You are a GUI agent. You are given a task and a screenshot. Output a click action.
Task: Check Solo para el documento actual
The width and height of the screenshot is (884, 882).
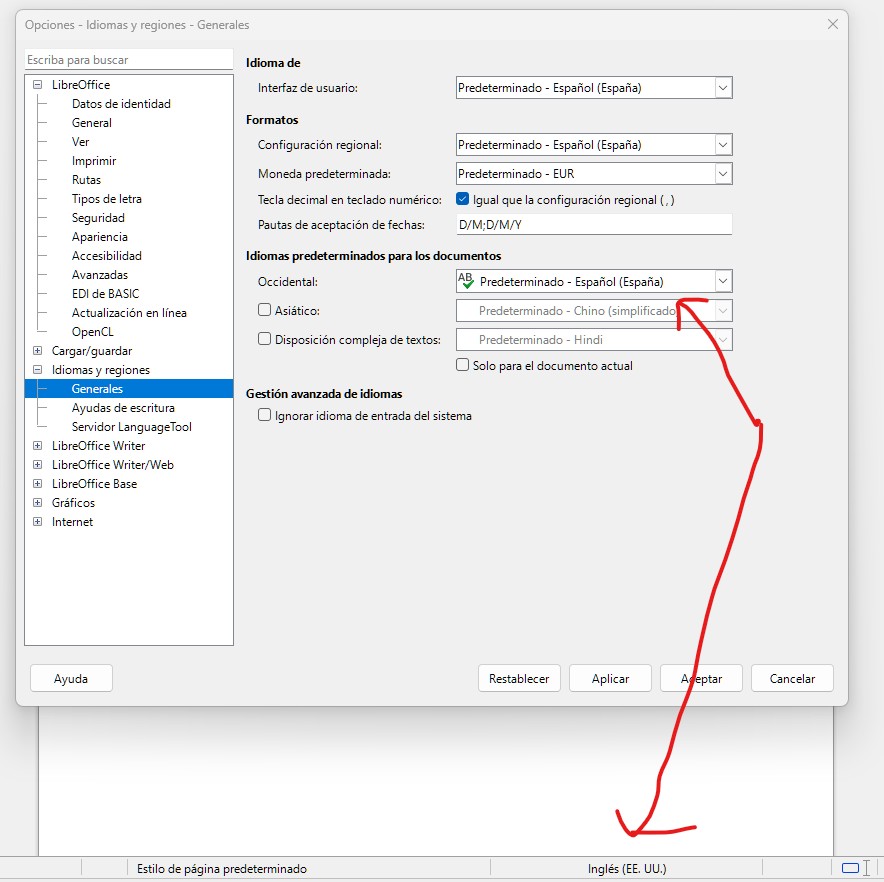click(x=463, y=365)
